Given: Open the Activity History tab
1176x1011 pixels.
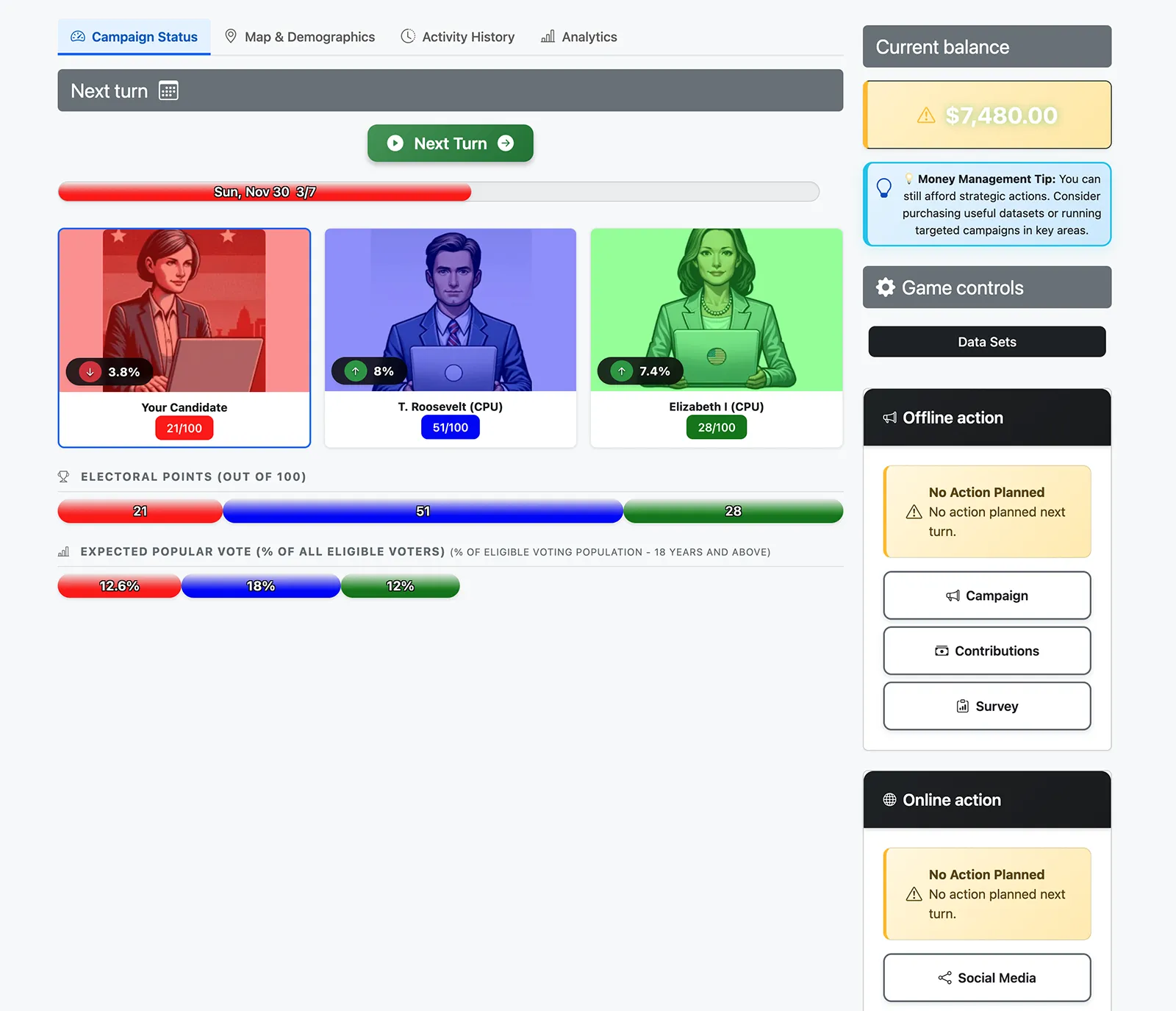Looking at the screenshot, I should coord(457,37).
